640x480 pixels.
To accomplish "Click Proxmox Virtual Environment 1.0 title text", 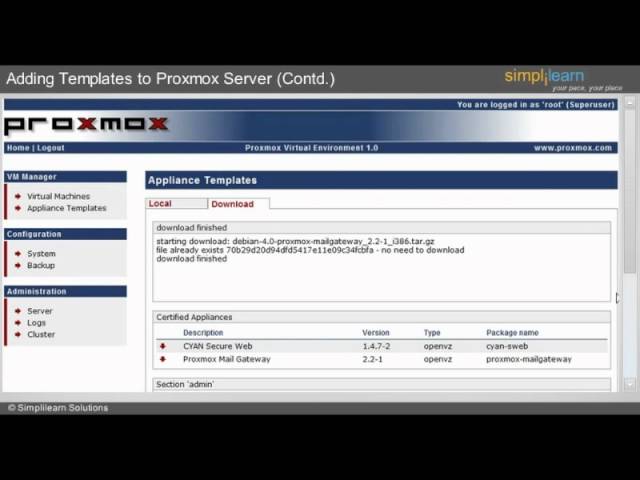I will point(311,148).
